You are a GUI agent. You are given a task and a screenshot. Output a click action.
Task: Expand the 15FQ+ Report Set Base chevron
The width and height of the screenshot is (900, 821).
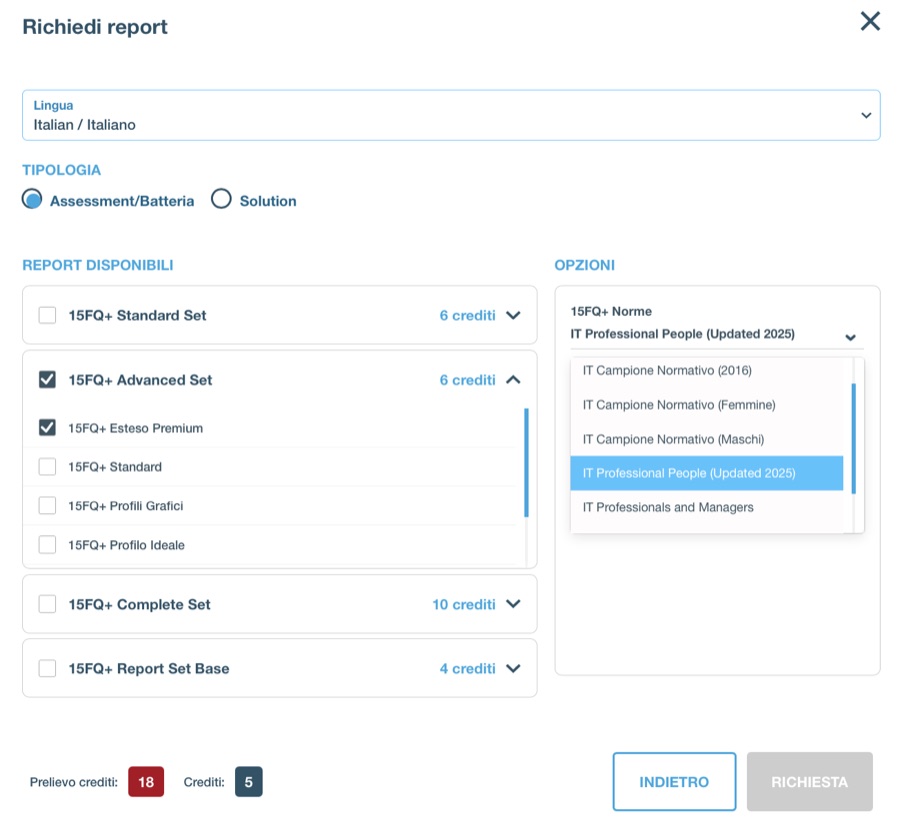point(513,668)
